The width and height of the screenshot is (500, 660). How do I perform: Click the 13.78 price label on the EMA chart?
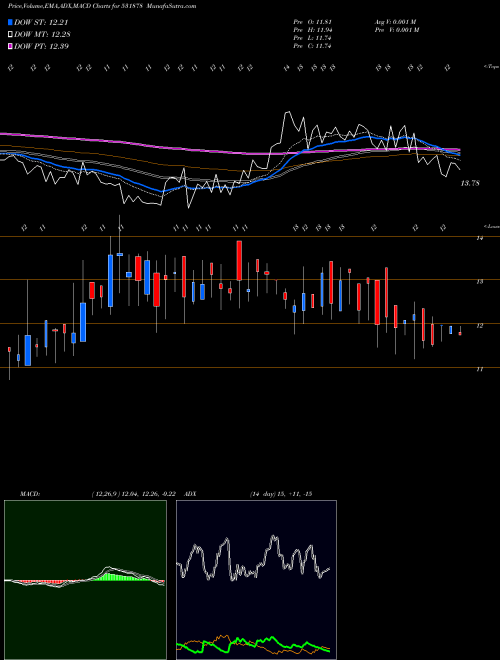click(x=470, y=183)
